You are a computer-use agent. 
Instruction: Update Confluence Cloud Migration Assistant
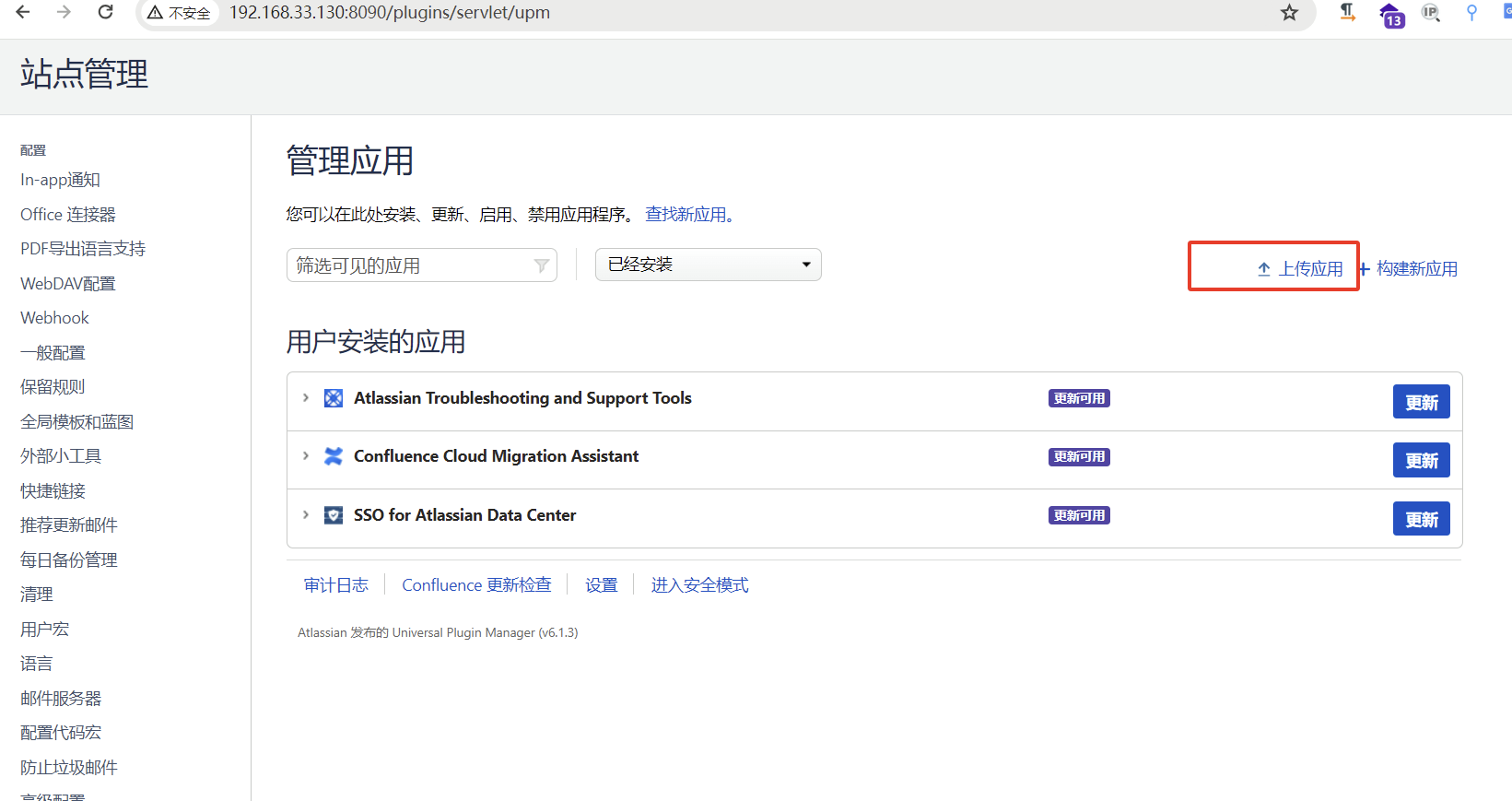coord(1421,460)
